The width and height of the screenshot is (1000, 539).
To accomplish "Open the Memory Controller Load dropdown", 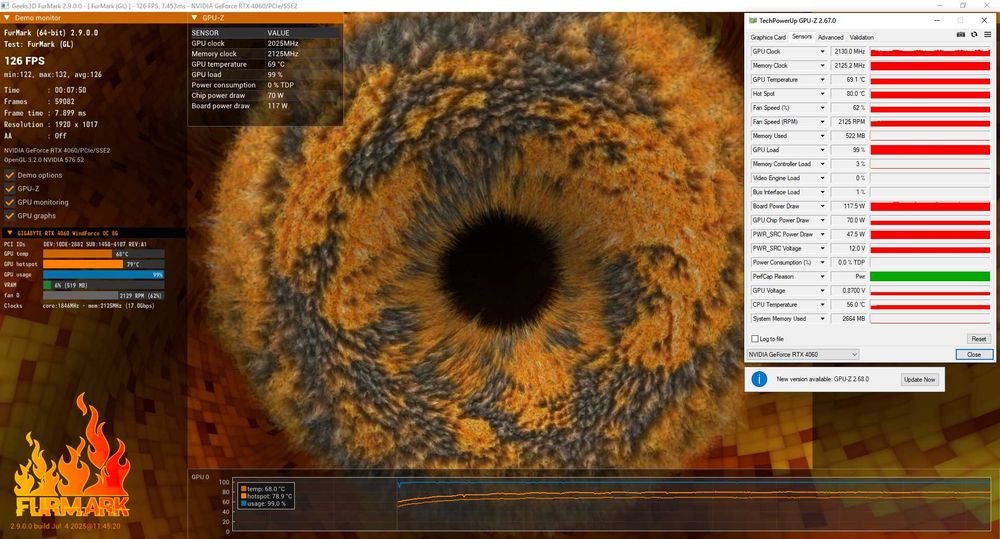I will [822, 164].
